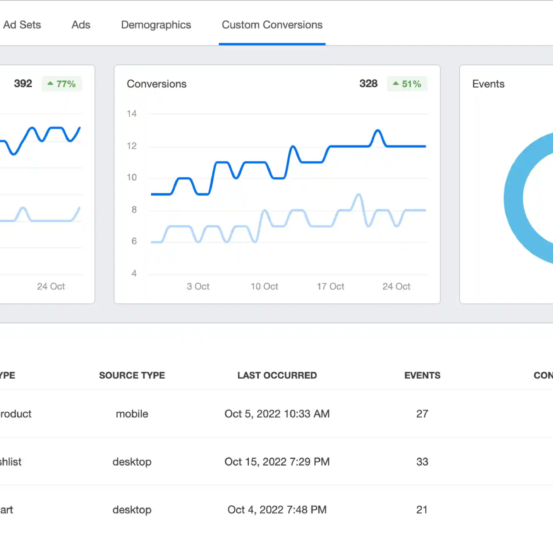The image size is (553, 533).
Task: Click the mobile source type cell
Action: pyautogui.click(x=132, y=414)
